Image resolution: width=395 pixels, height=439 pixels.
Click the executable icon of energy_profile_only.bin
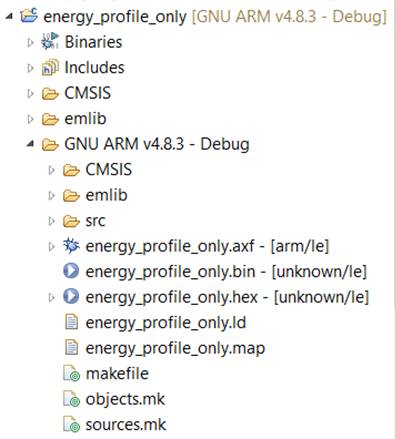(x=71, y=271)
